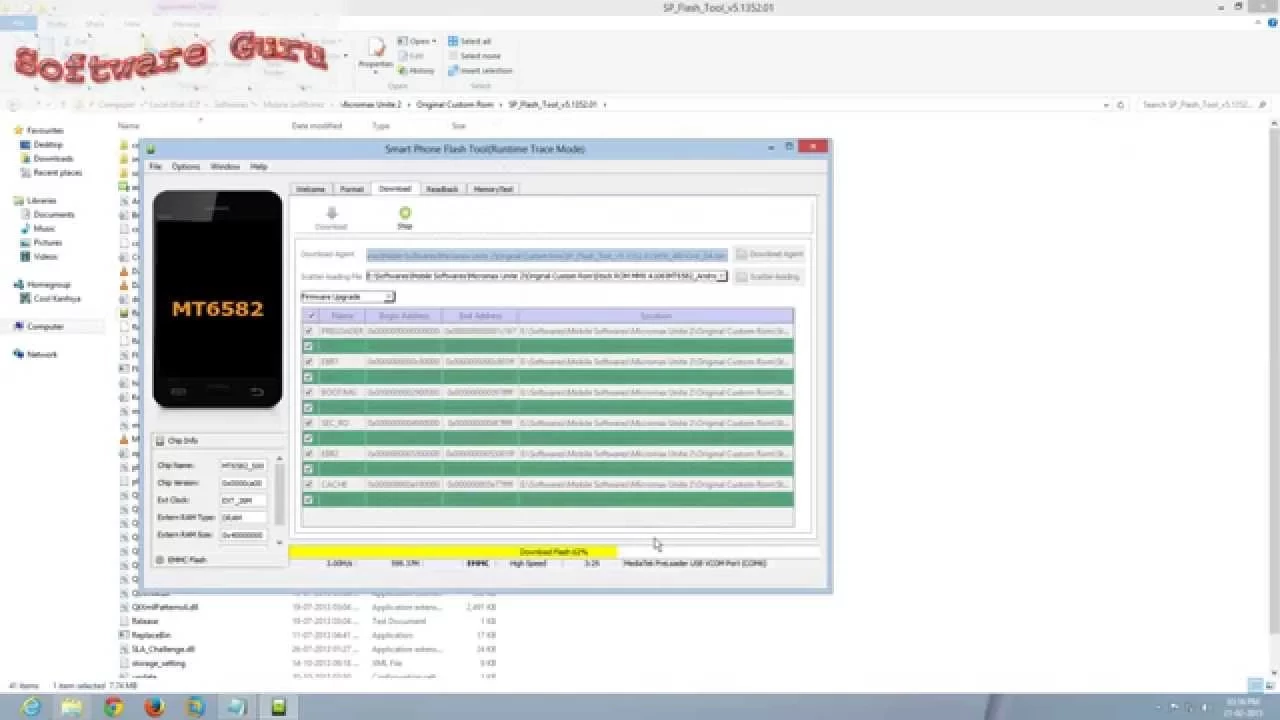Open the Welcome tab

(x=310, y=189)
